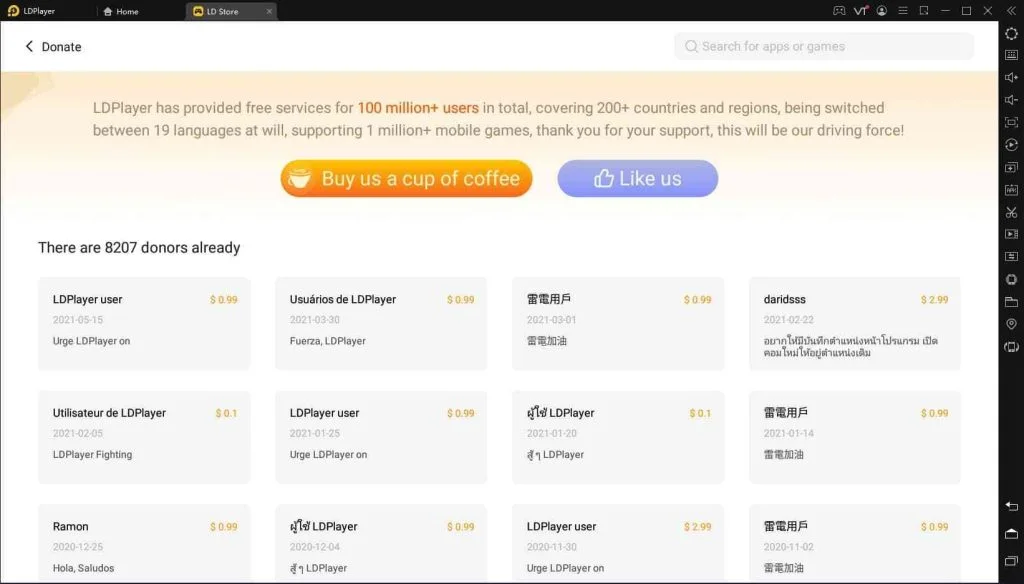1024x584 pixels.
Task: Open gamepad controller settings in the title bar
Action: (x=839, y=10)
